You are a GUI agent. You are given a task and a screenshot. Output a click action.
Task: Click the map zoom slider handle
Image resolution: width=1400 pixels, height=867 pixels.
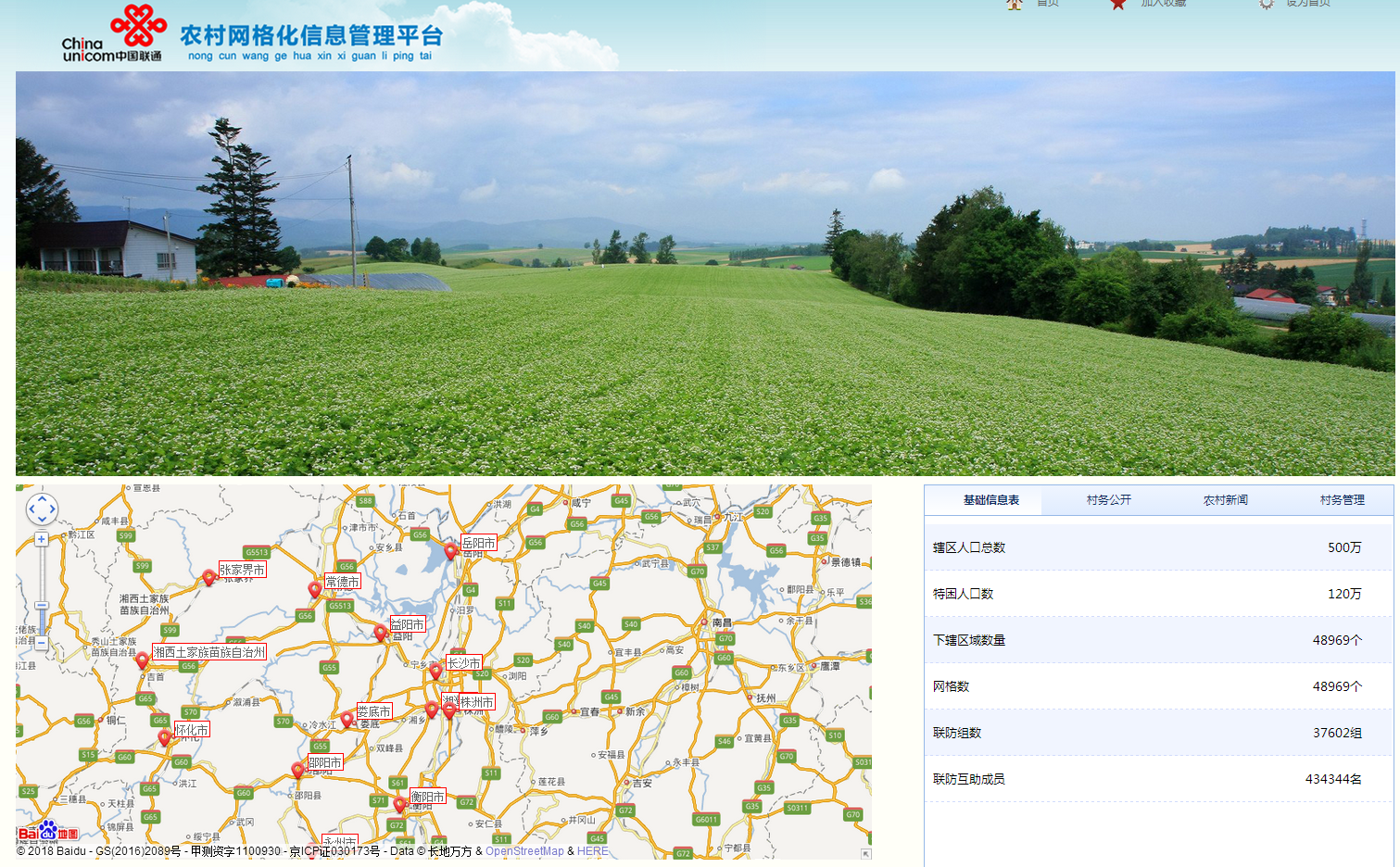coord(42,606)
